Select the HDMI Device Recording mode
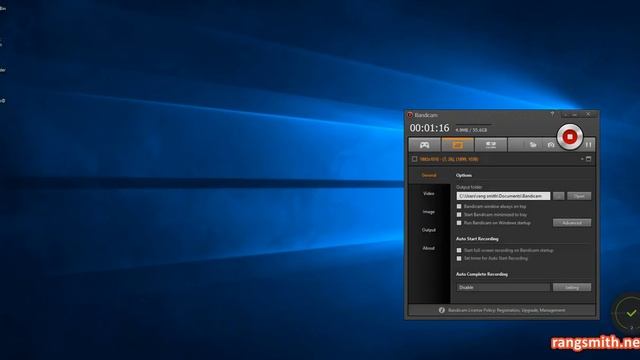This screenshot has width=640, height=360. [x=491, y=145]
